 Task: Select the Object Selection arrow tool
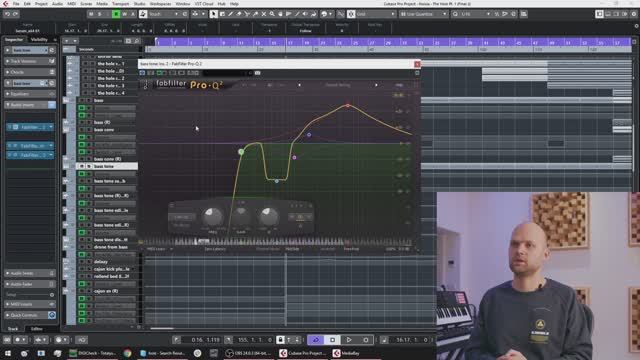213,14
